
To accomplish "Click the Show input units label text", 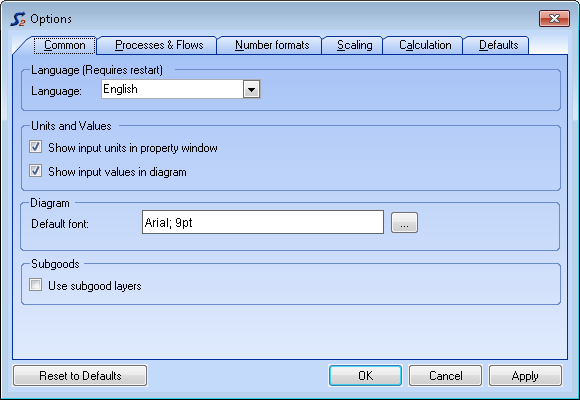I will coord(133,148).
